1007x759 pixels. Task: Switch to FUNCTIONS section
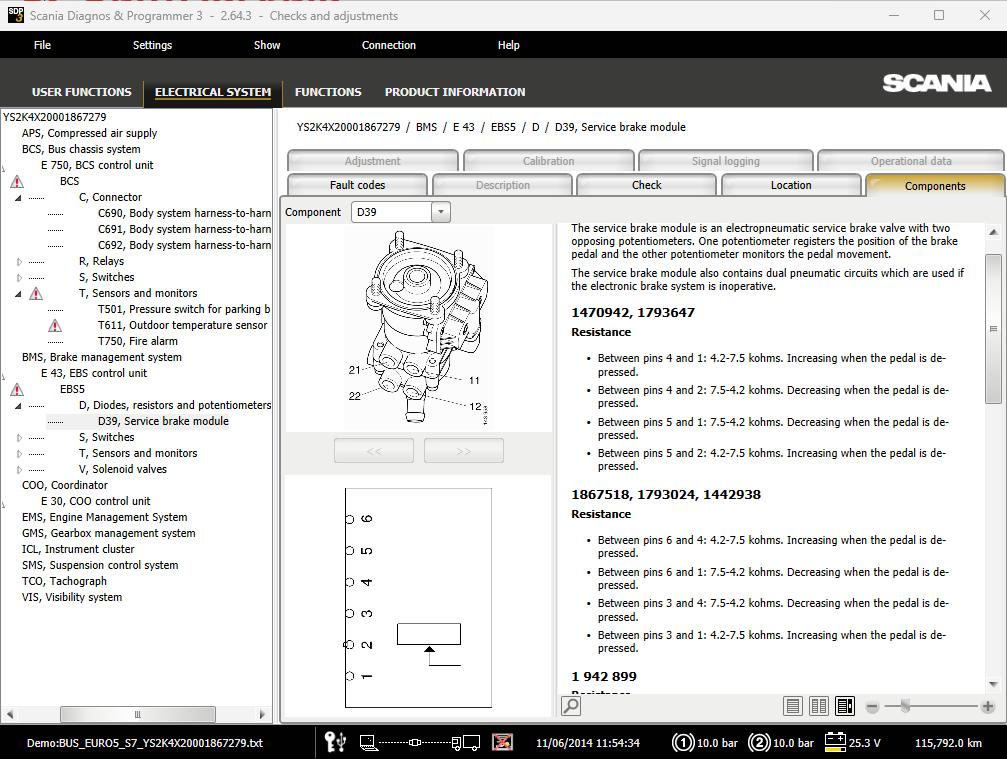pyautogui.click(x=328, y=92)
